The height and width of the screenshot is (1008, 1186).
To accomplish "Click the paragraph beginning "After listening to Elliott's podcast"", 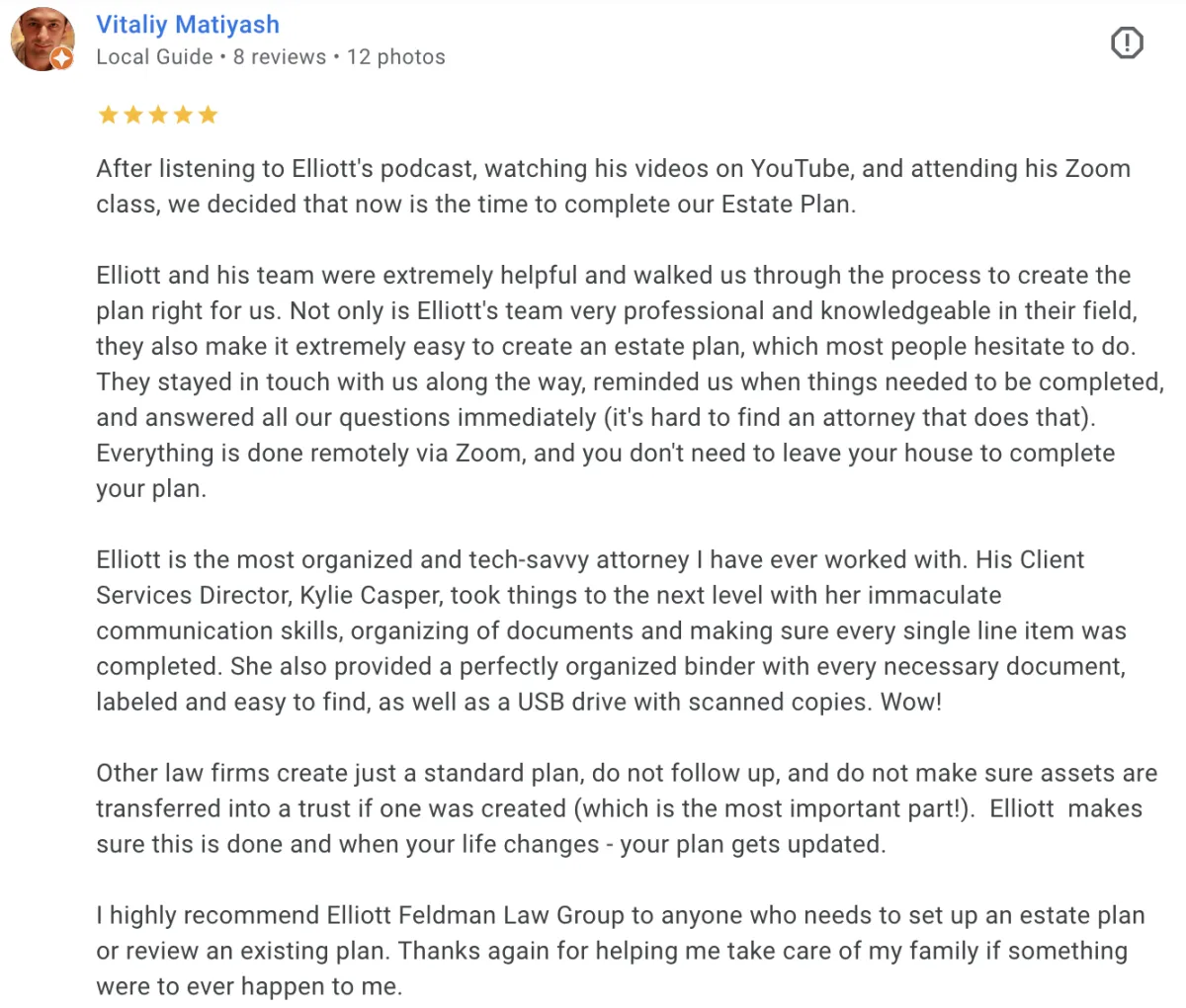I will 613,186.
